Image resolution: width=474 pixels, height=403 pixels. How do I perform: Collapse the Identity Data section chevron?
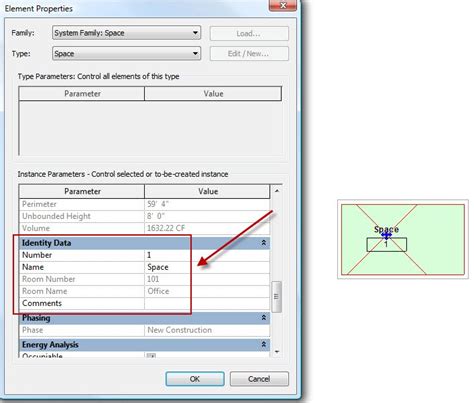(263, 243)
